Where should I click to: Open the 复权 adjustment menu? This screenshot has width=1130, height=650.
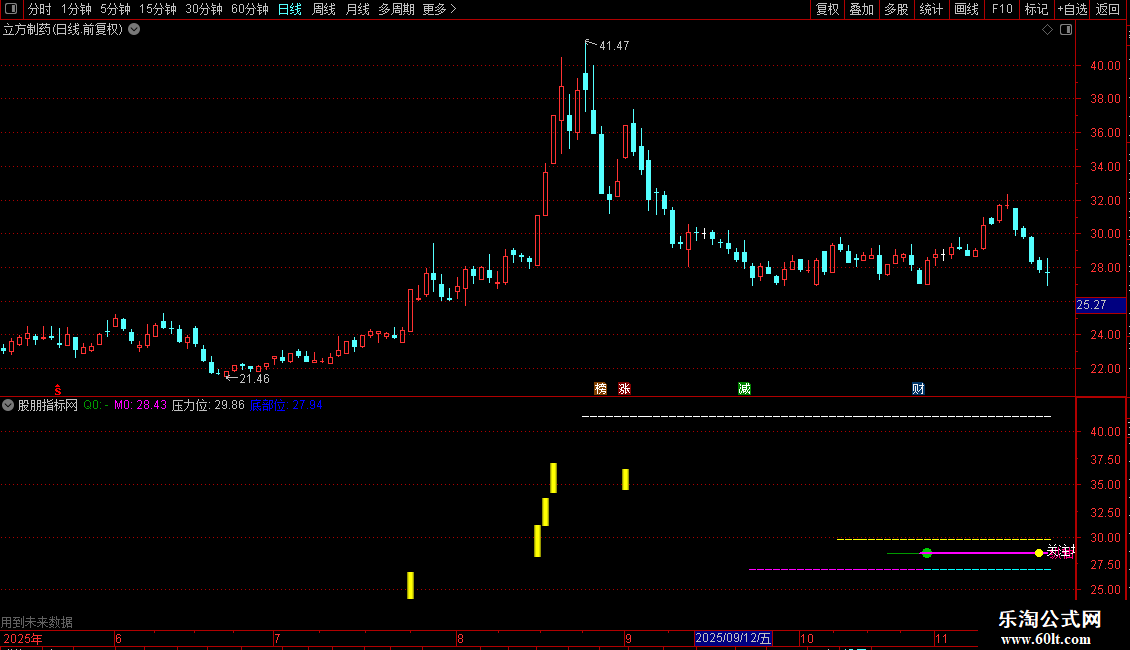pyautogui.click(x=827, y=9)
